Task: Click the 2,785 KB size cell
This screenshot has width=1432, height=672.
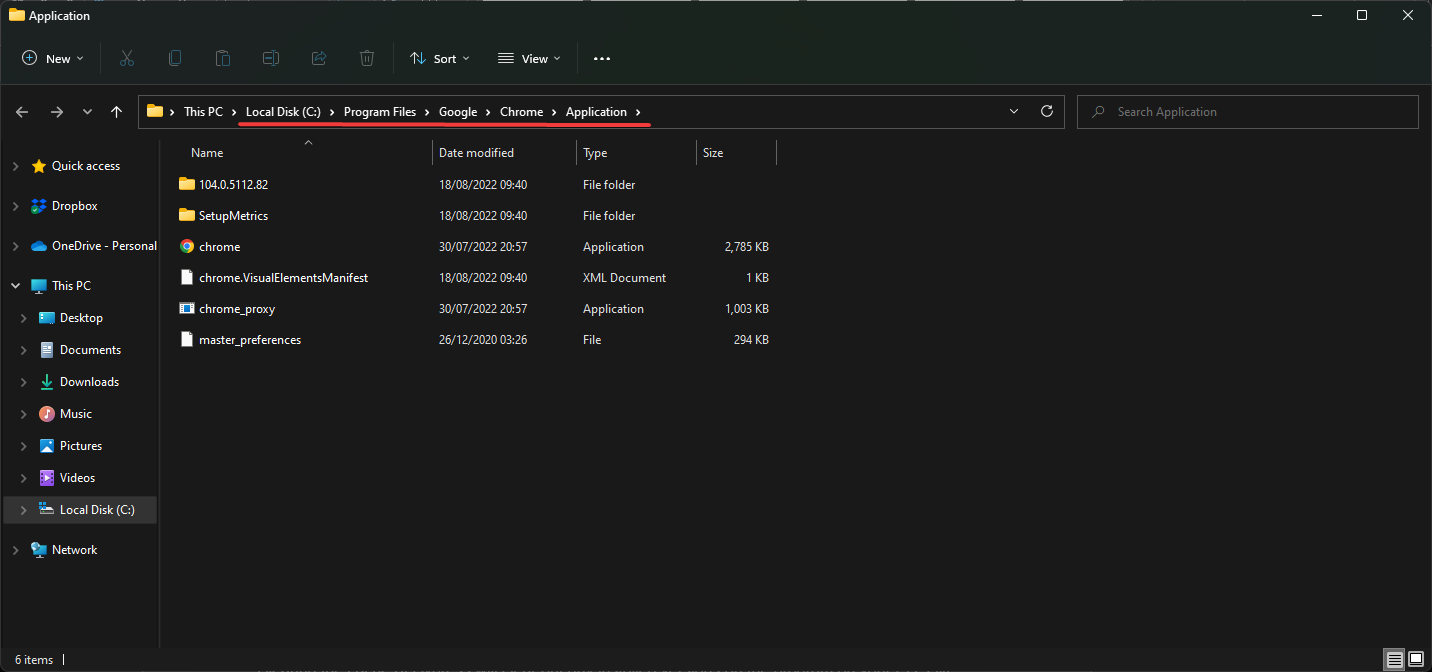Action: (747, 247)
